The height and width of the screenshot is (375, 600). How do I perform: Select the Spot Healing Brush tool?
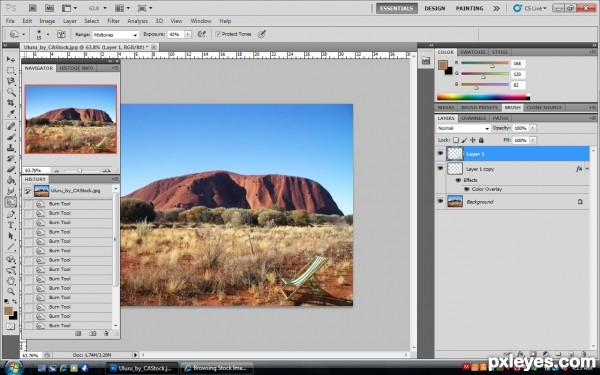click(x=11, y=126)
